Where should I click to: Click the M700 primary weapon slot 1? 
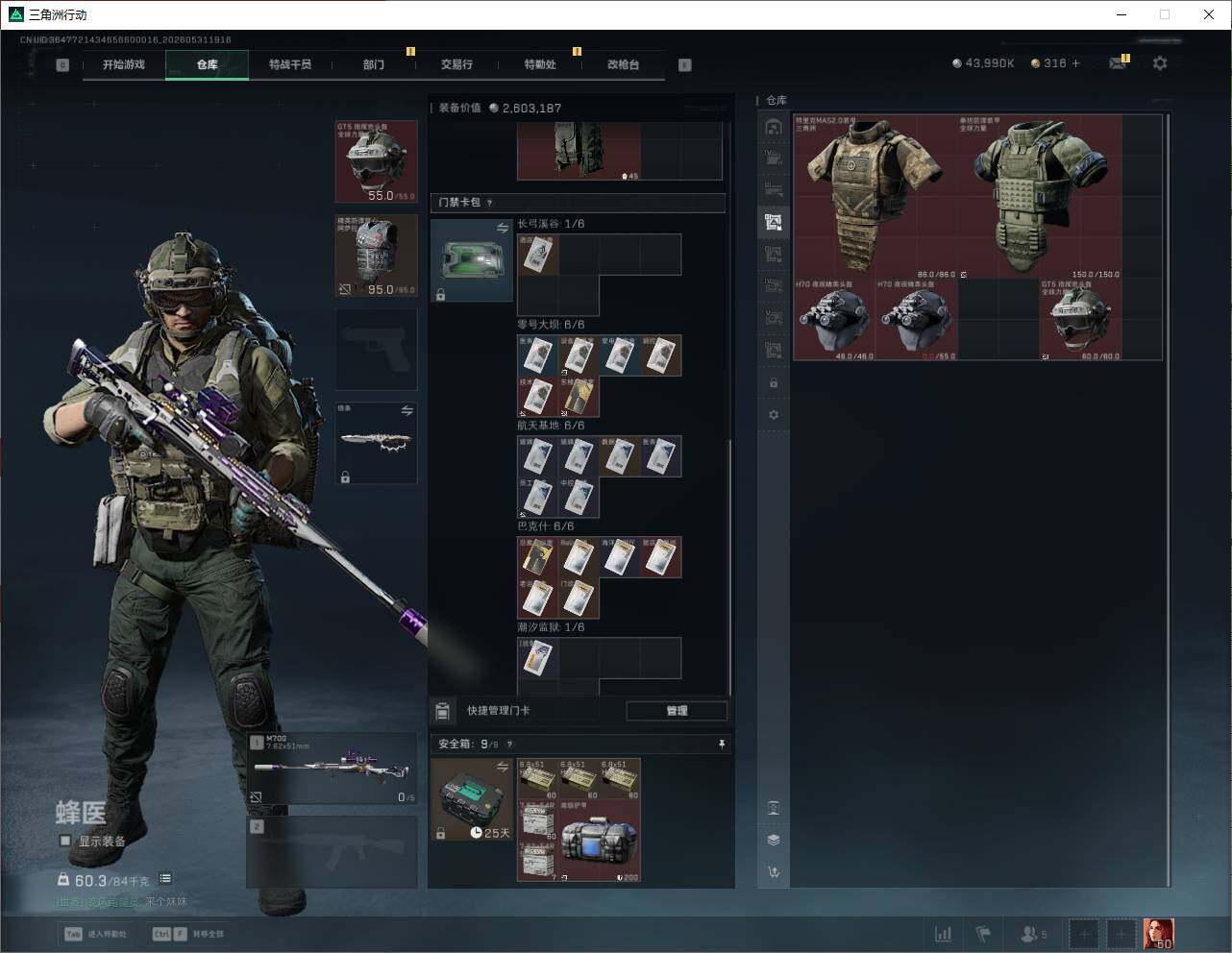pyautogui.click(x=333, y=769)
